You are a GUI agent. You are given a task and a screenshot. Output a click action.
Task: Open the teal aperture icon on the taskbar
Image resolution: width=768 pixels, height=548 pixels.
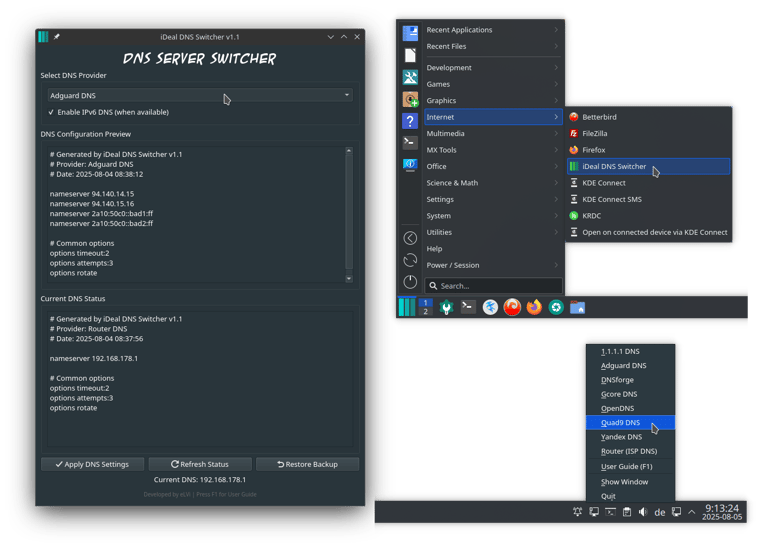(556, 307)
